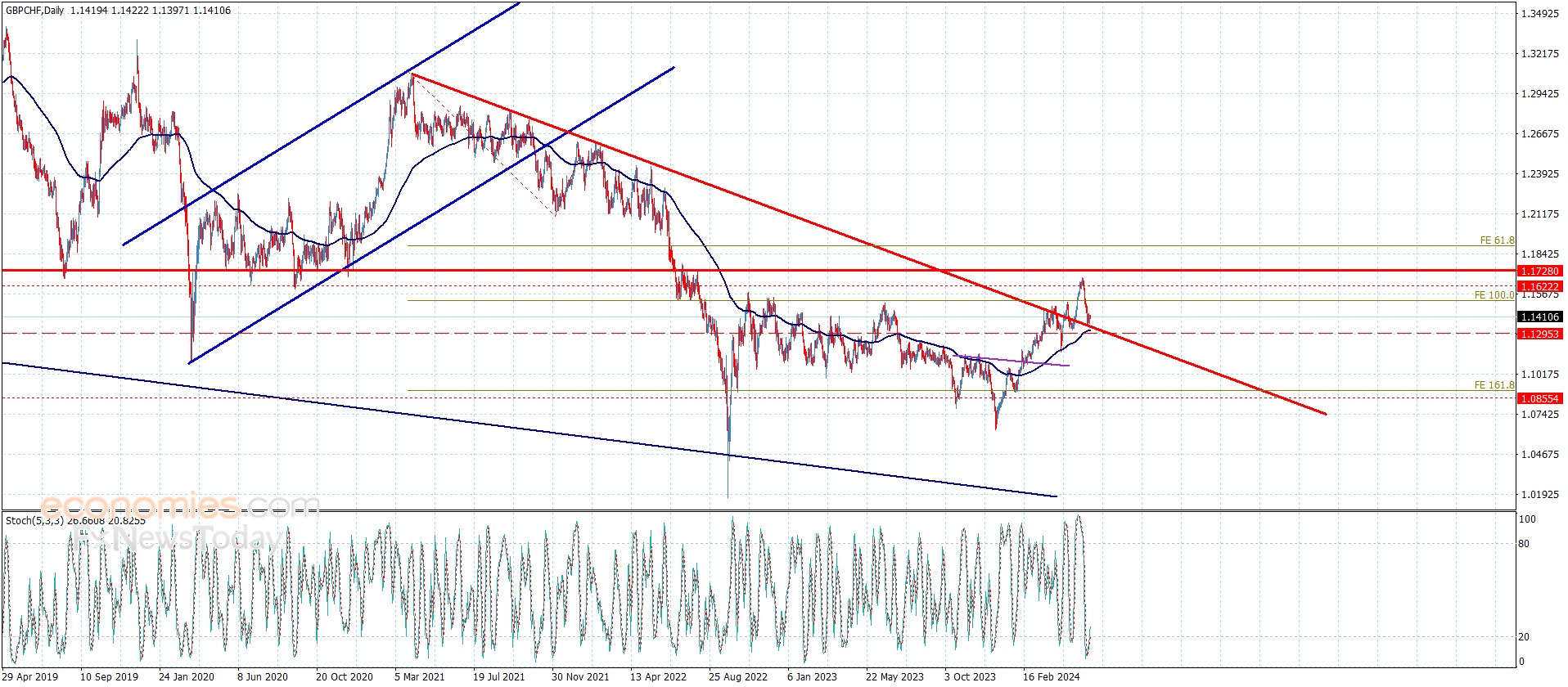
Task: Click the 29 Apr 2019 date marker
Action: click(30, 676)
